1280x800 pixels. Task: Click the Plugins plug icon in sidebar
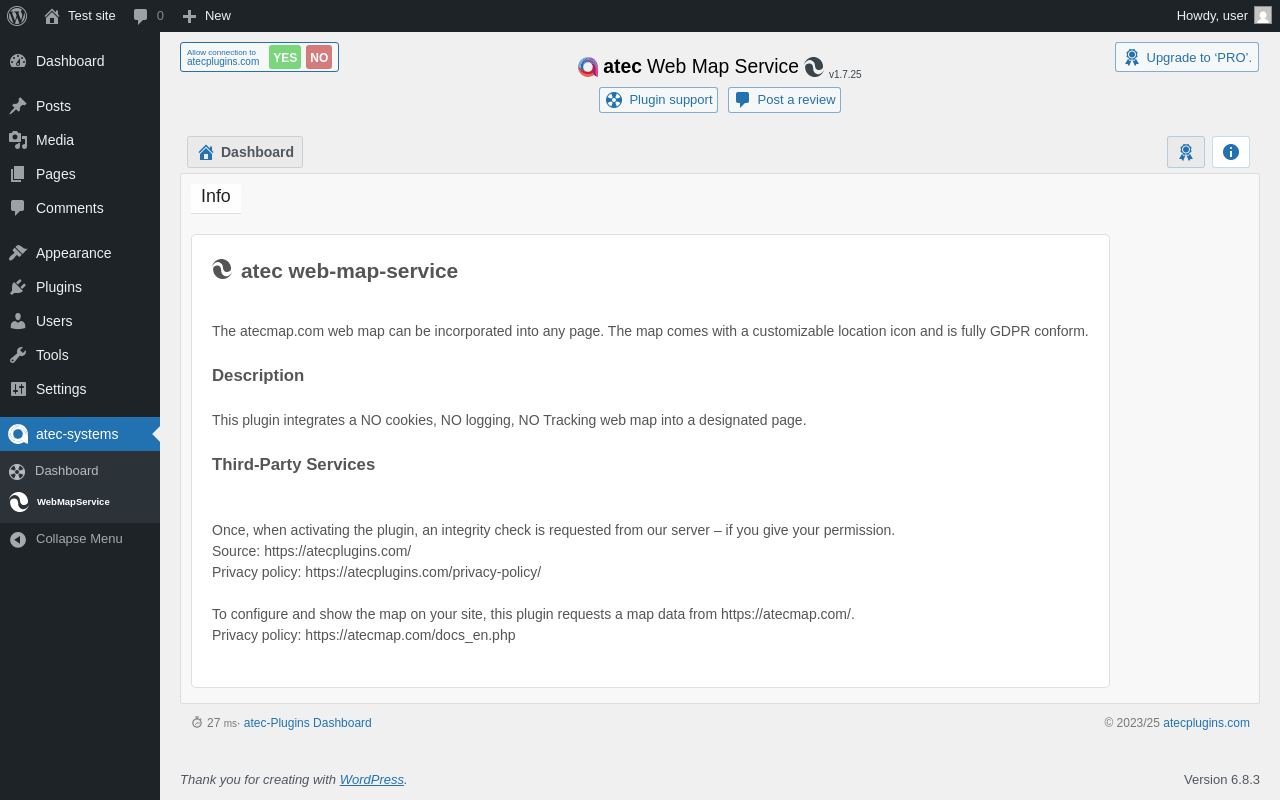click(x=18, y=287)
